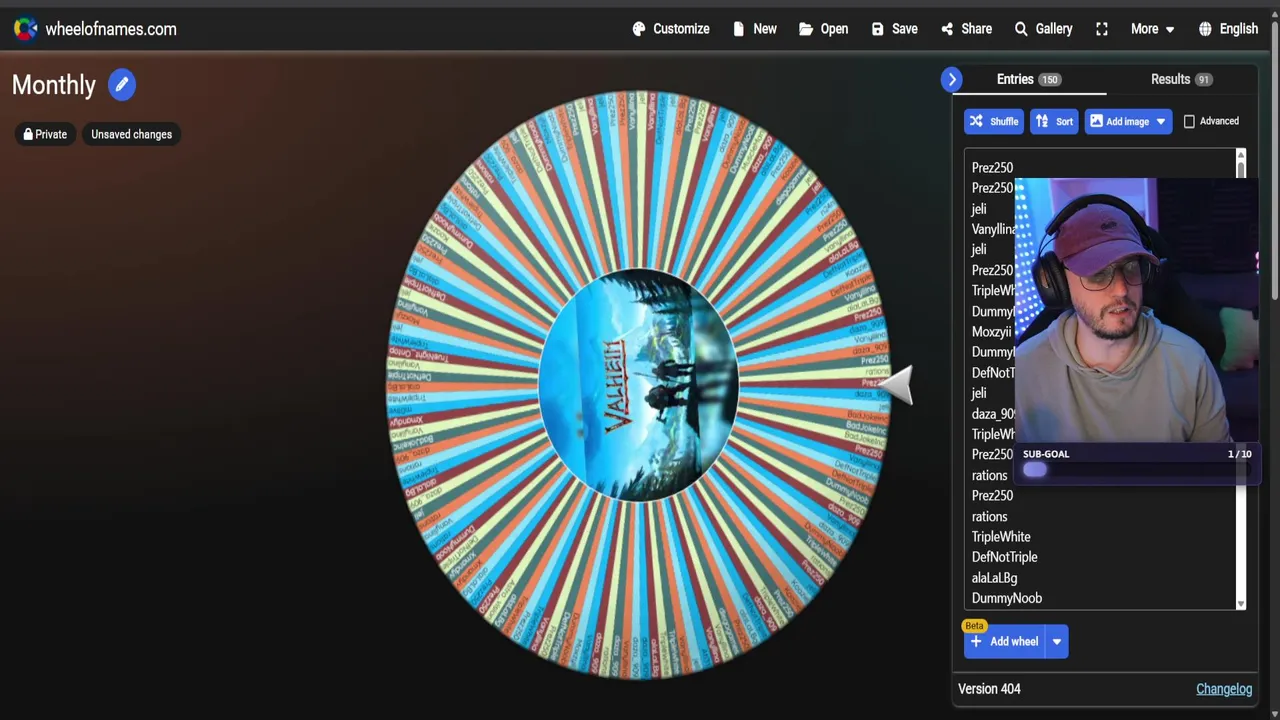
Task: Open the Add image dropdown arrow
Action: 1161,121
